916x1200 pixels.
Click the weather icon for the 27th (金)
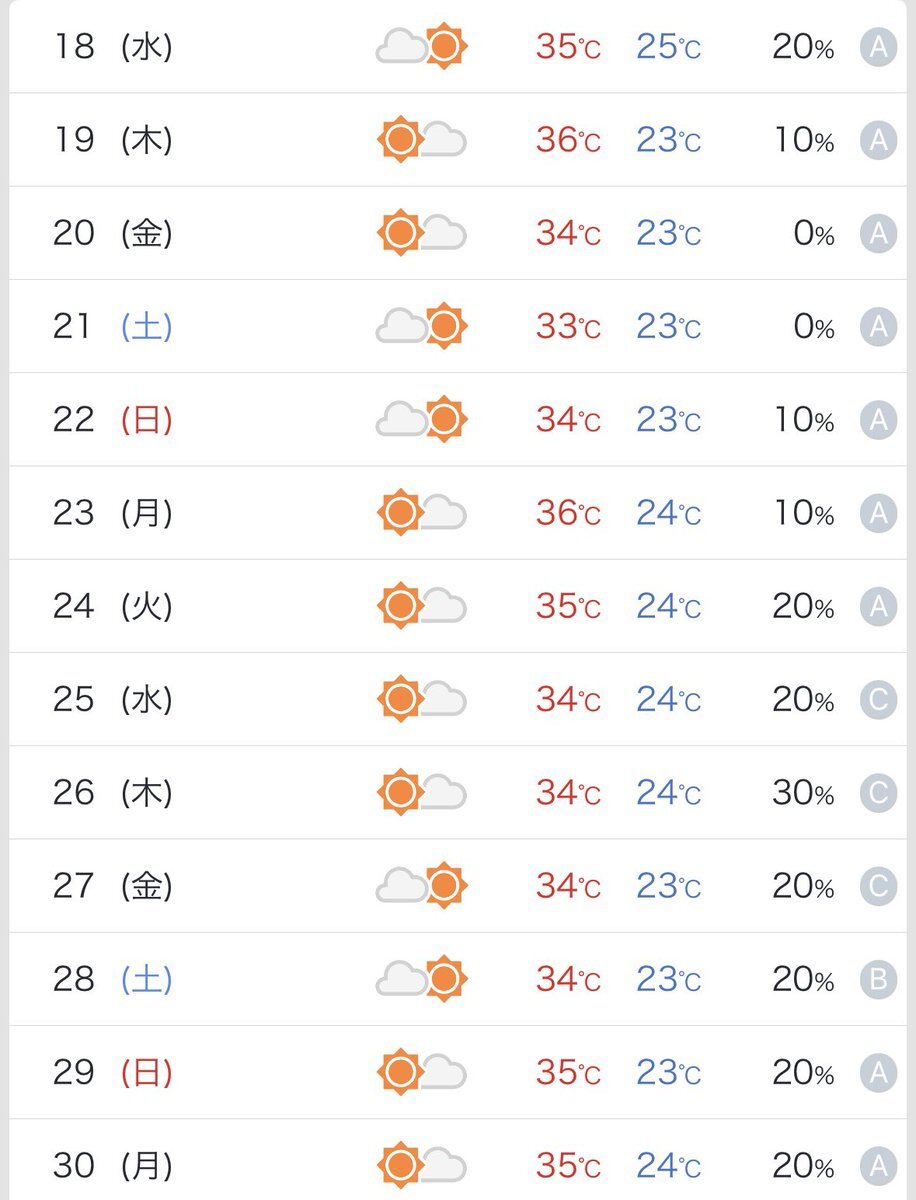[x=422, y=886]
